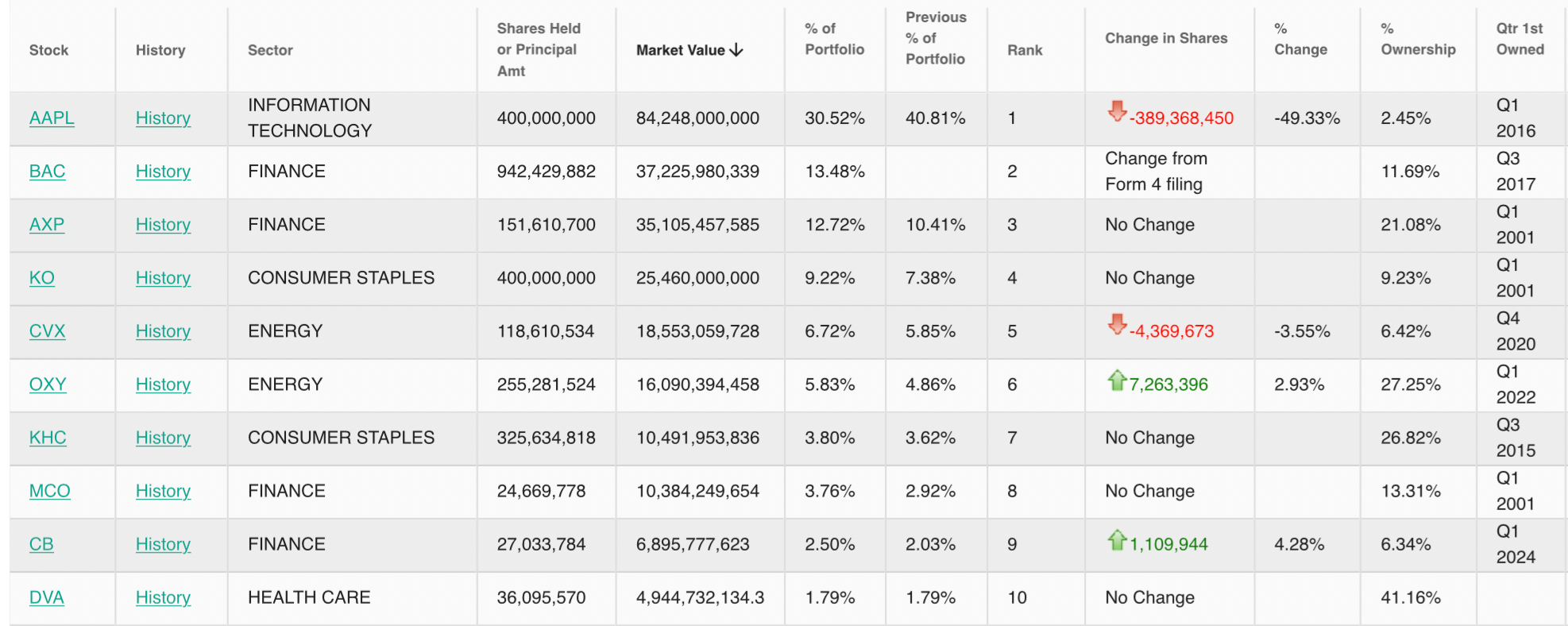This screenshot has width=1568, height=626.
Task: Click the green up arrow in OXY row
Action: coord(1117,381)
